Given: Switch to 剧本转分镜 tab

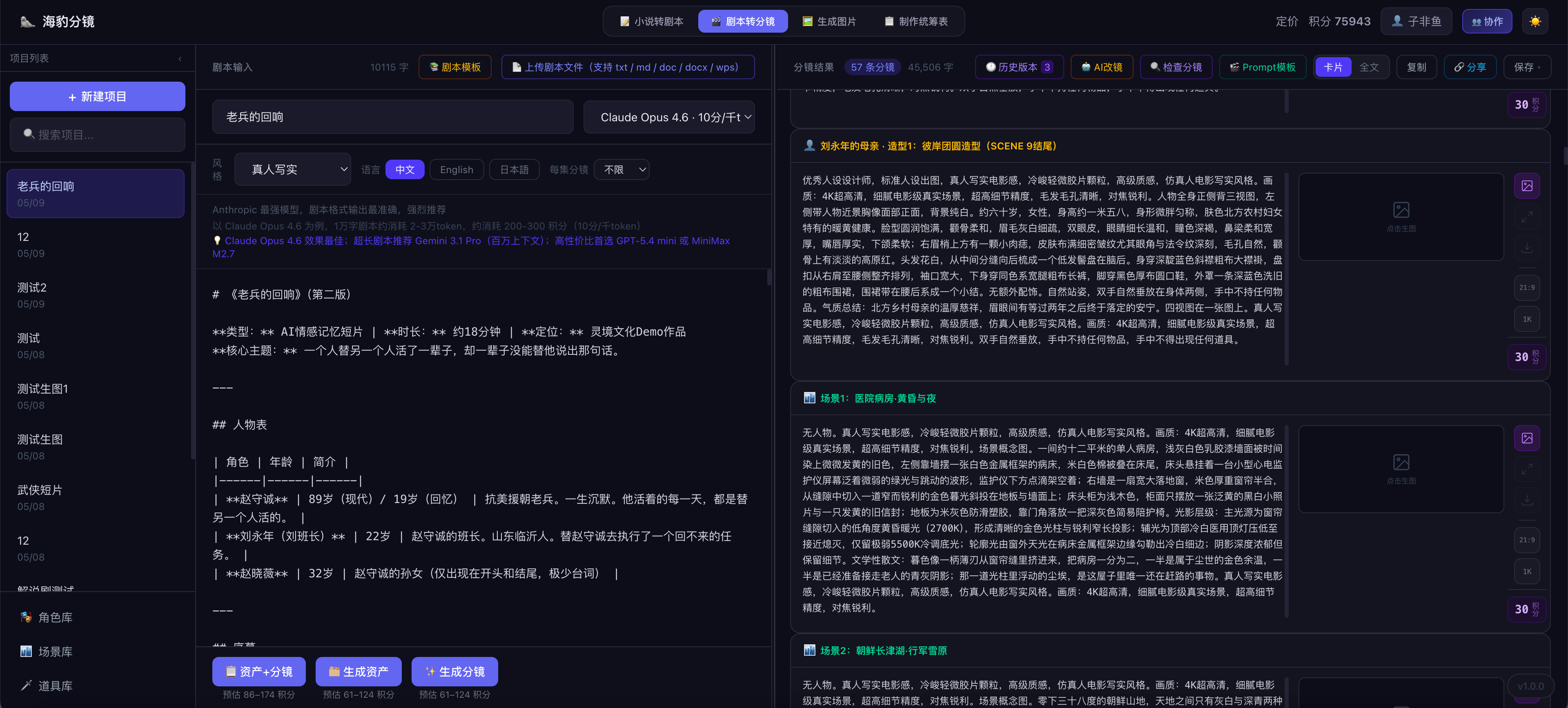Looking at the screenshot, I should [x=743, y=21].
